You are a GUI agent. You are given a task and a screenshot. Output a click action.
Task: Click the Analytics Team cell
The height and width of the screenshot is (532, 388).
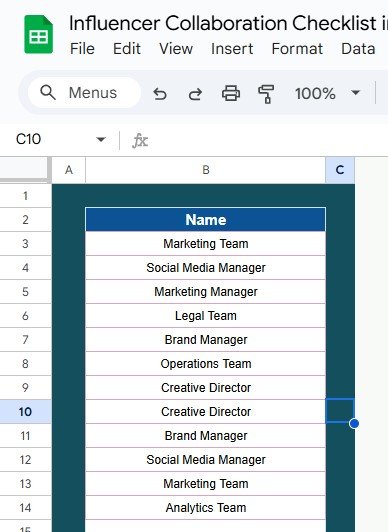[x=206, y=508]
